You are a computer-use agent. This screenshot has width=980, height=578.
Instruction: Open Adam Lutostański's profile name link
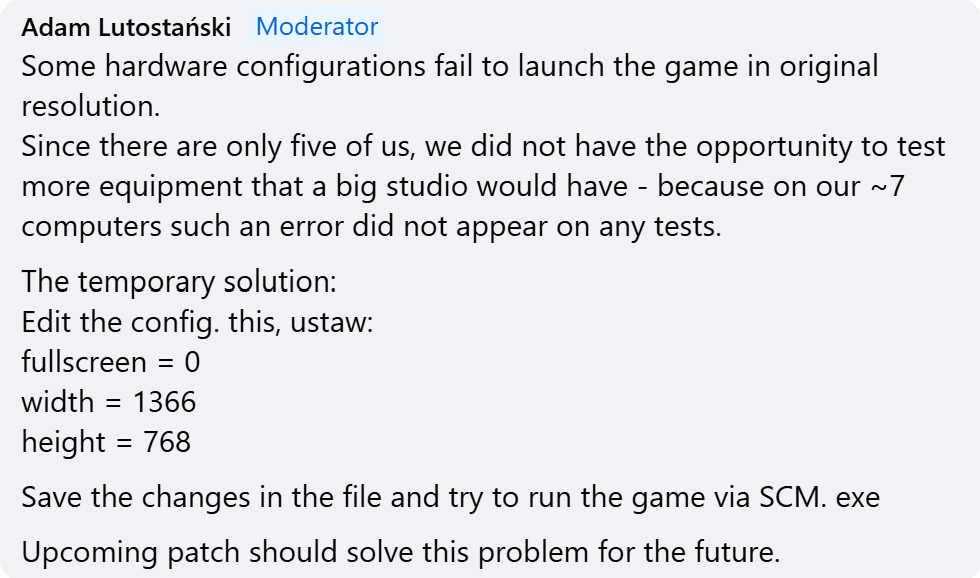(x=126, y=27)
